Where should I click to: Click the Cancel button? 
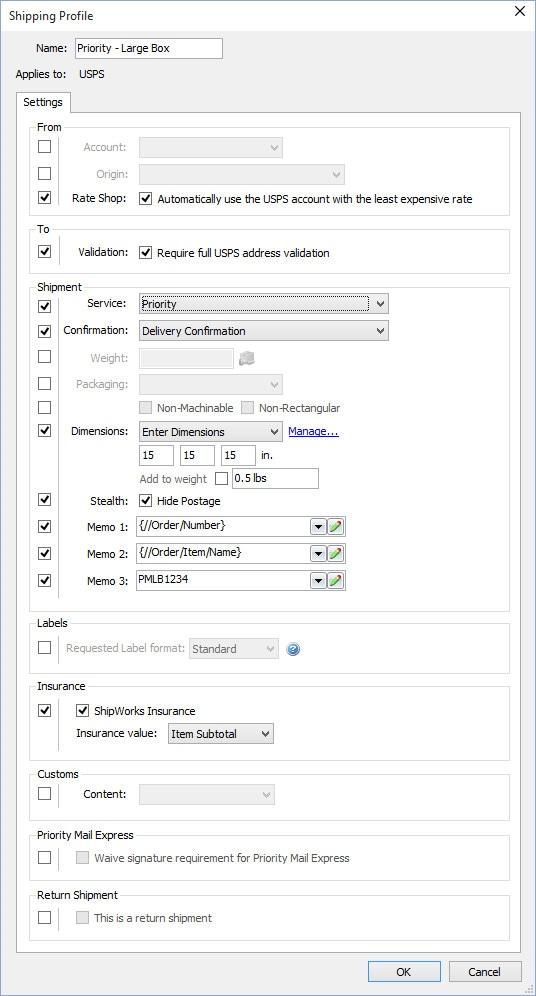pos(485,971)
